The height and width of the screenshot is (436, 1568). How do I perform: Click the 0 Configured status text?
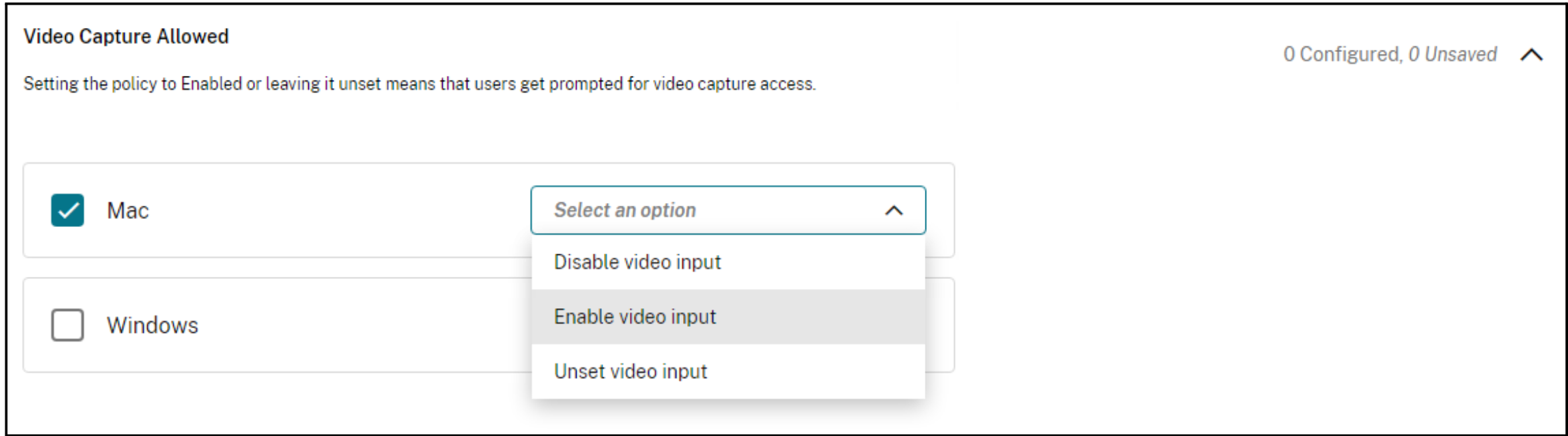pyautogui.click(x=1342, y=55)
